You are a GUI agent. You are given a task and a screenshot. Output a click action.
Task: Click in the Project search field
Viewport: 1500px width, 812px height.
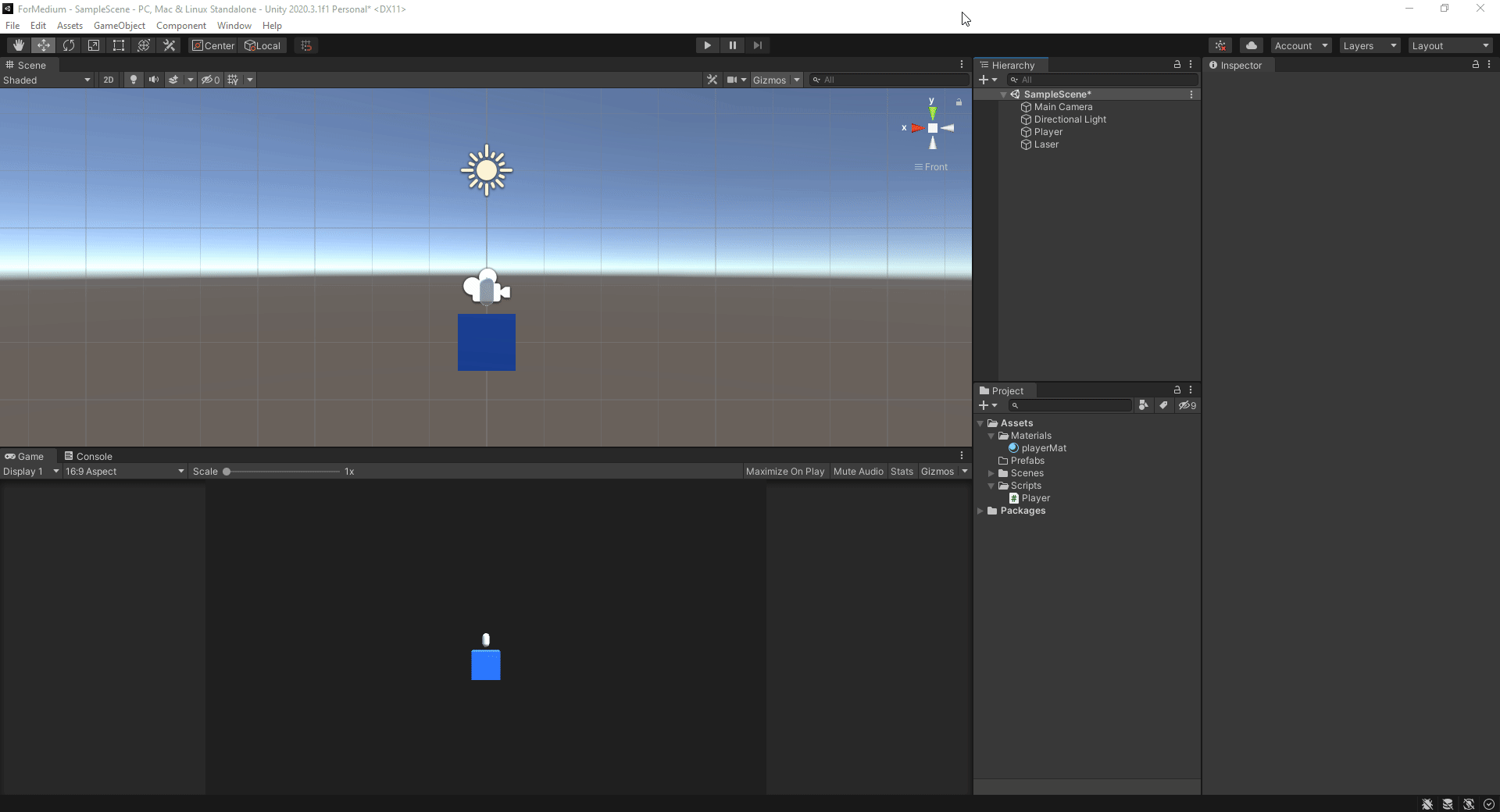[1070, 405]
